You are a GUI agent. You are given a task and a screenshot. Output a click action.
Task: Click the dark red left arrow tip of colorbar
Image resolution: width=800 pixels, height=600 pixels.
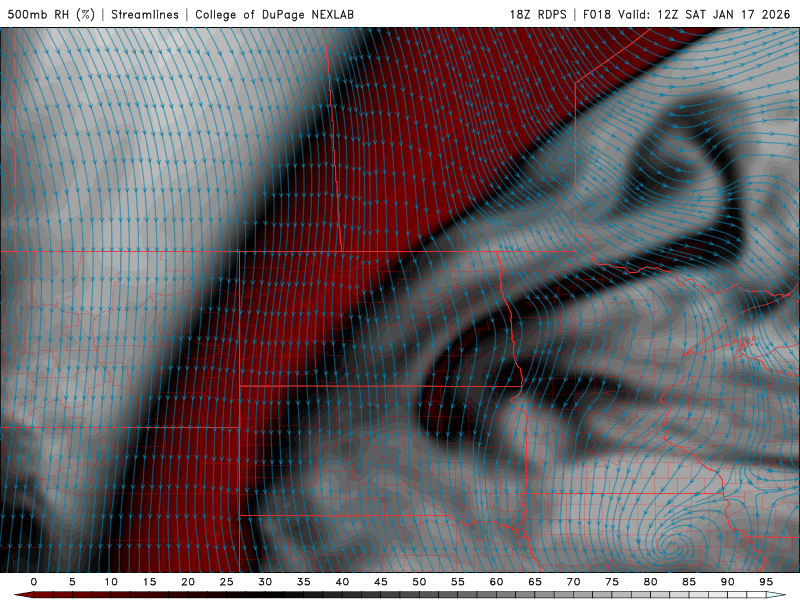tap(23, 595)
